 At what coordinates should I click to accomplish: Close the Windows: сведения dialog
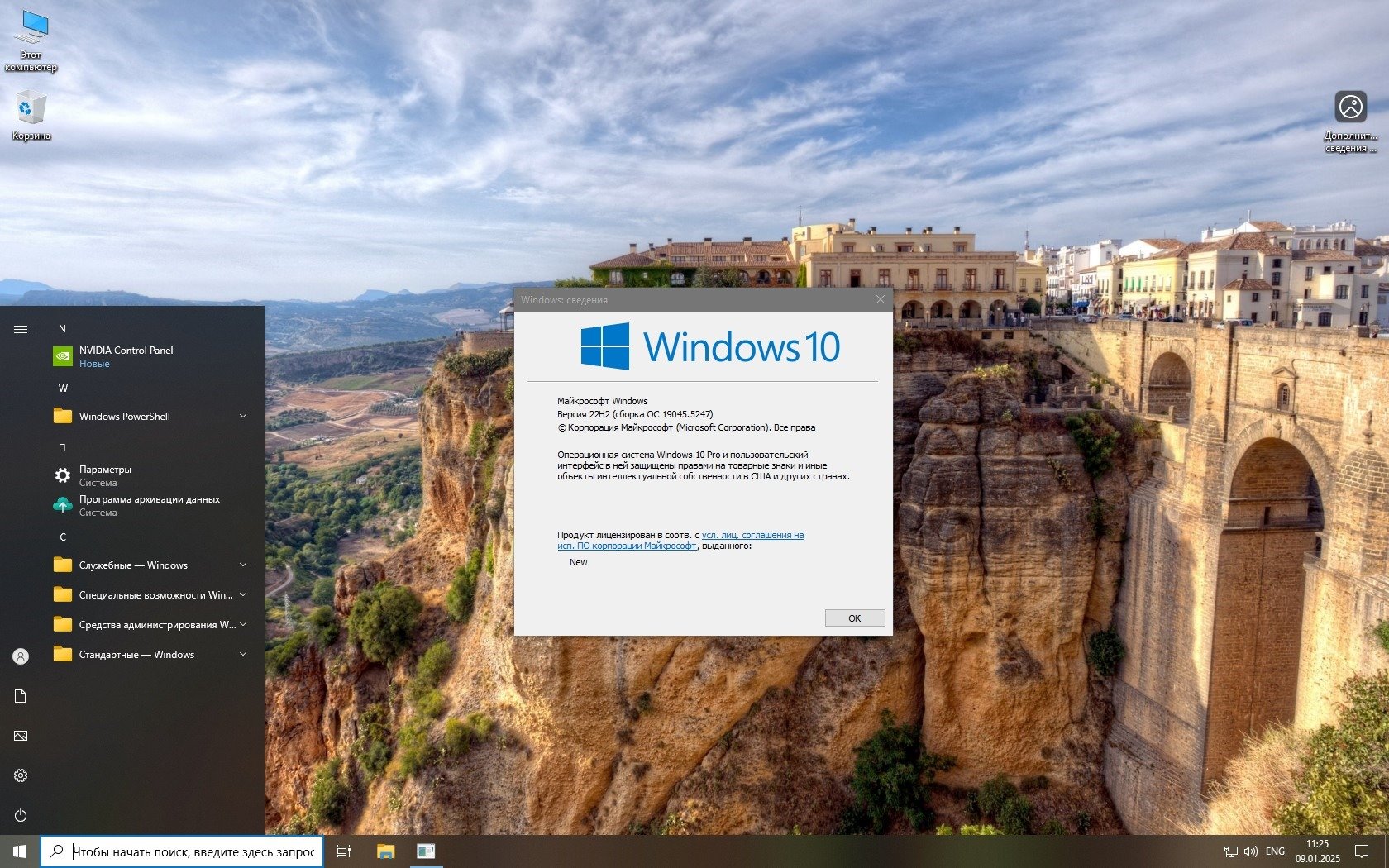[880, 300]
